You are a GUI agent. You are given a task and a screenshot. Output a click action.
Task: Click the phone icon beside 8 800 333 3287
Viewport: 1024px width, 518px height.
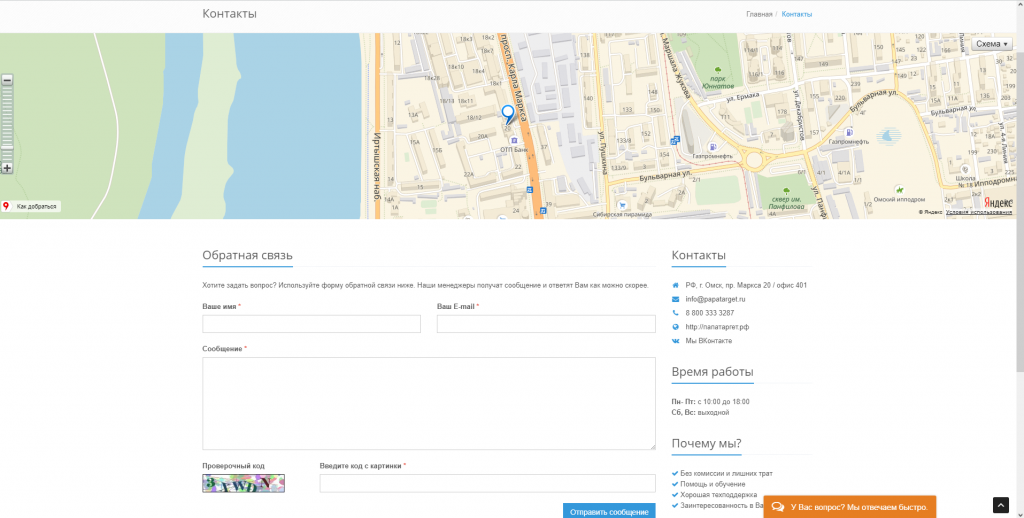tap(676, 313)
